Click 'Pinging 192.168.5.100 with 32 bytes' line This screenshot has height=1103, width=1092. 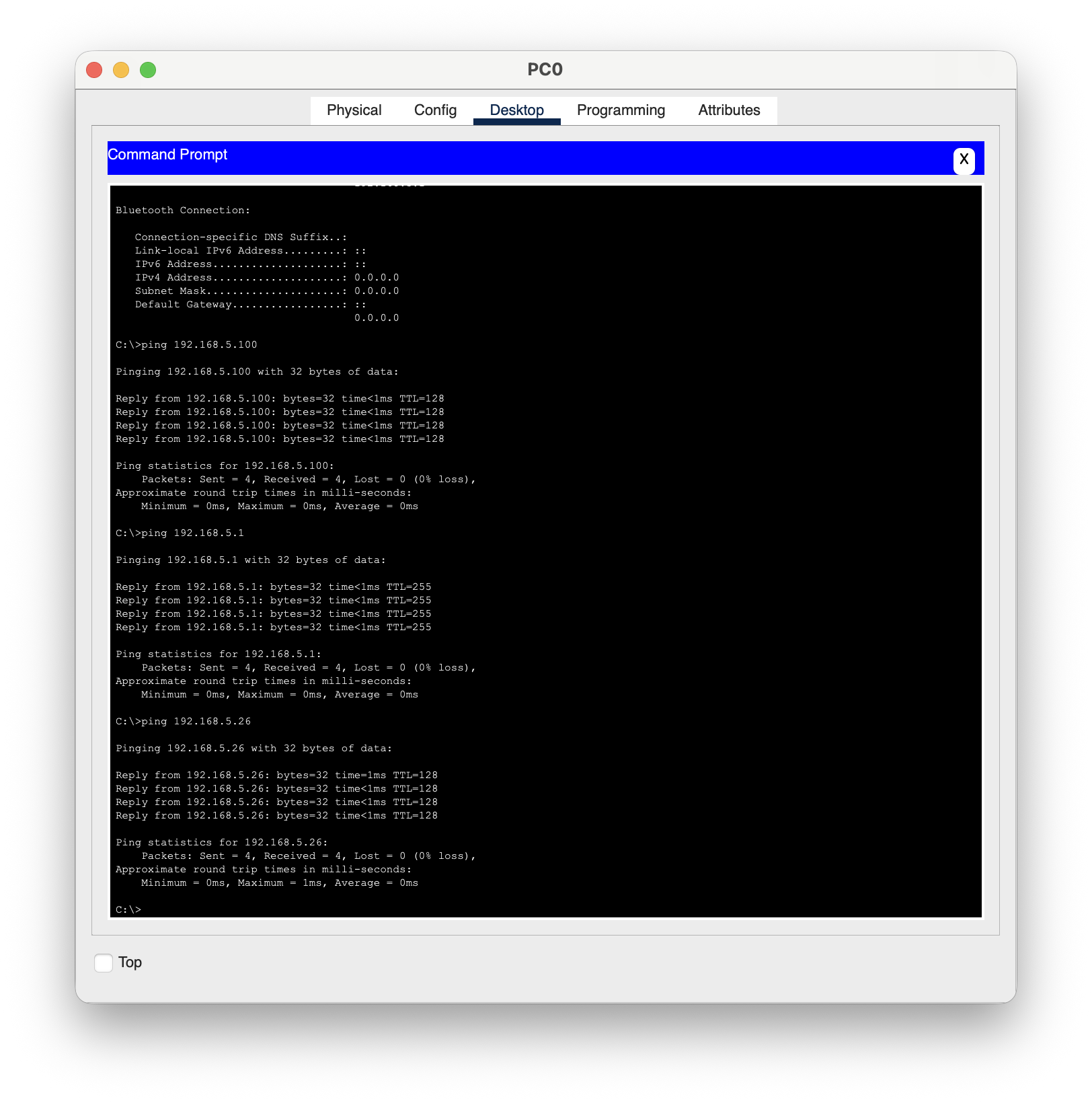pos(257,371)
